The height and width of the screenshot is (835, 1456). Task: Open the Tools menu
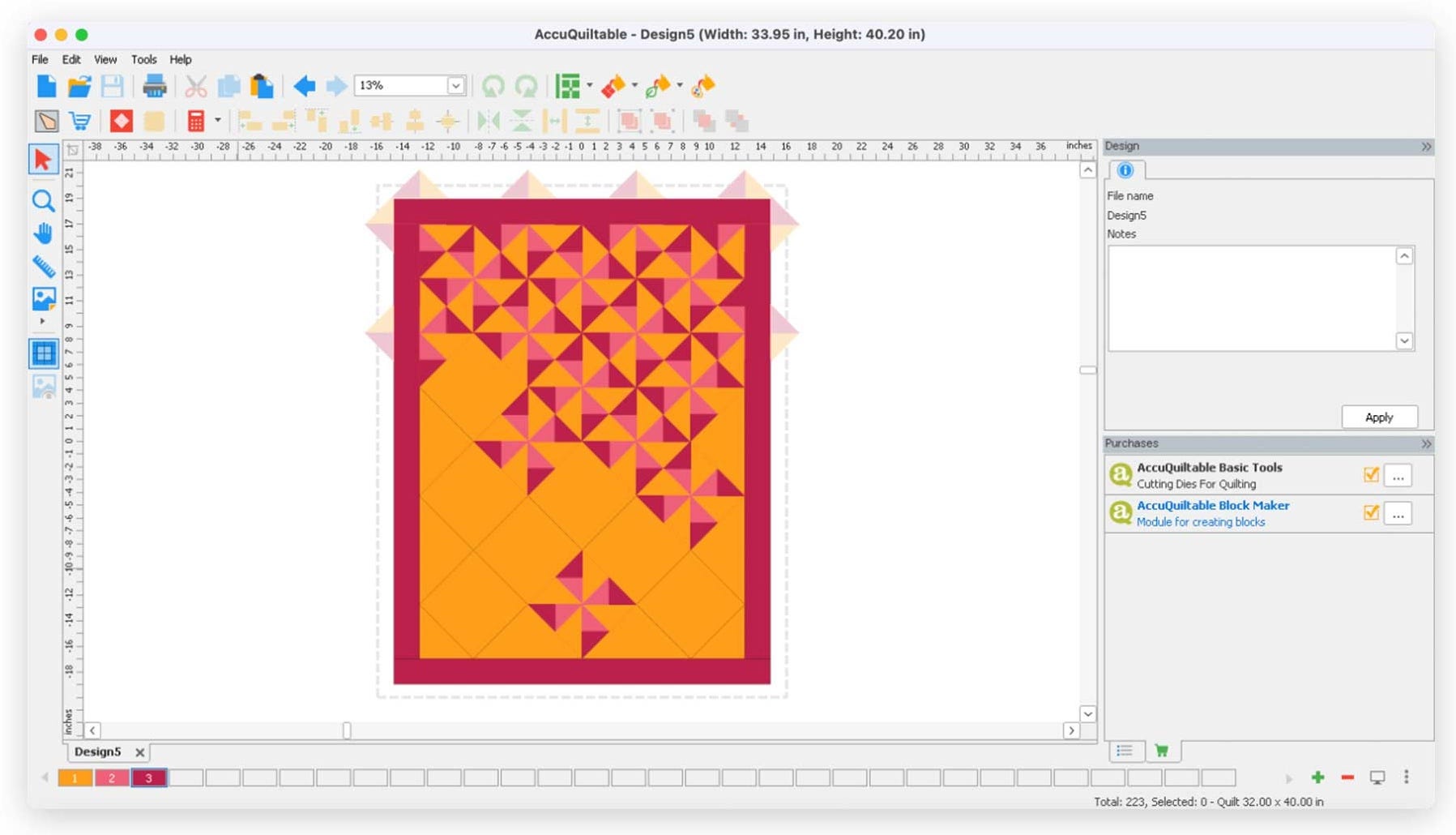(143, 59)
